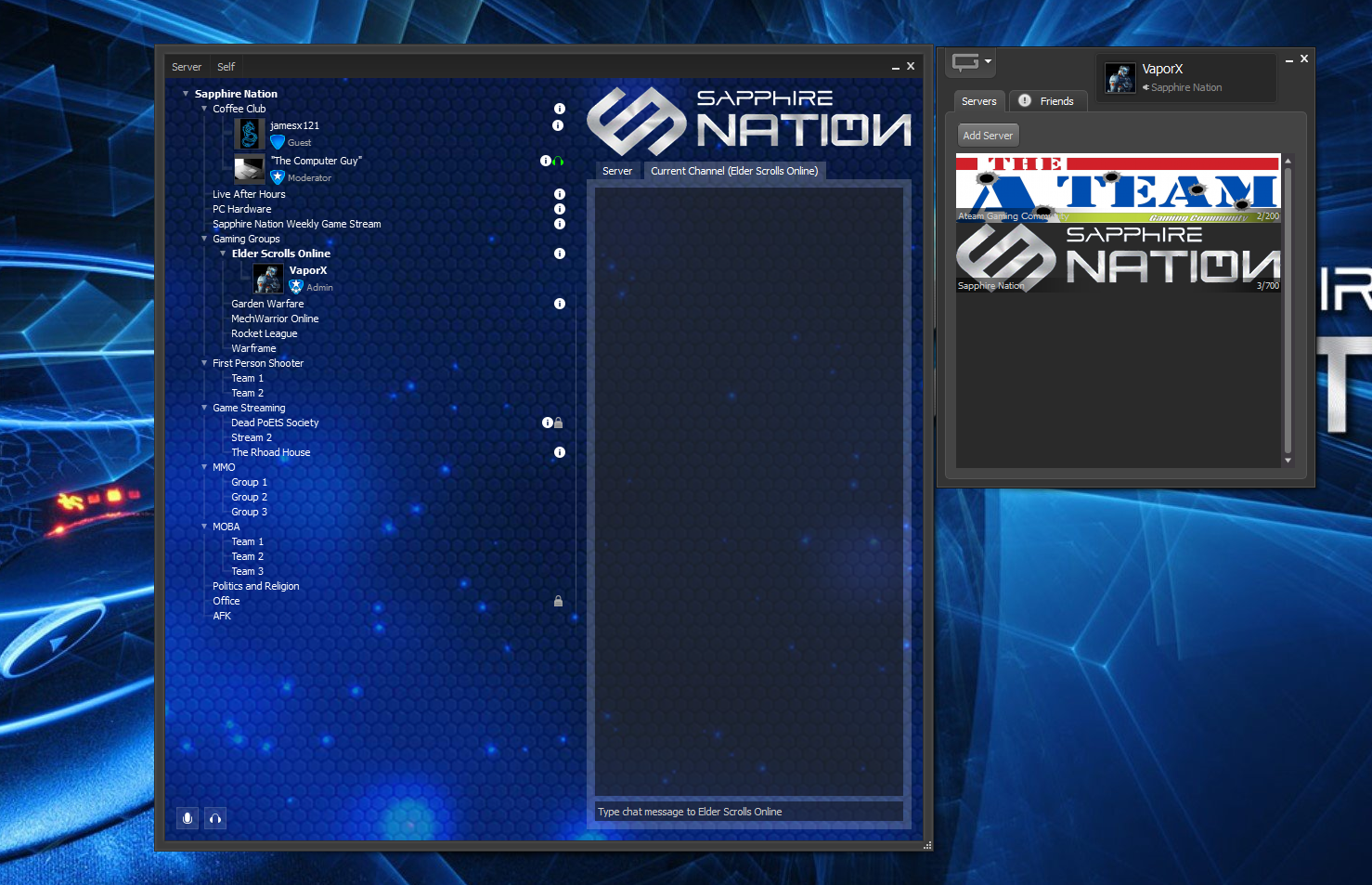Select the Stream 2 channel
Screen dimensions: 1372x885
click(x=252, y=437)
